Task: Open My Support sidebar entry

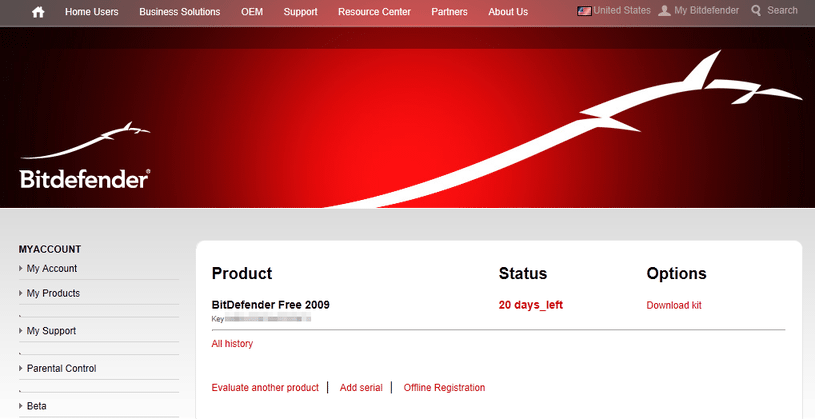Action: point(51,331)
